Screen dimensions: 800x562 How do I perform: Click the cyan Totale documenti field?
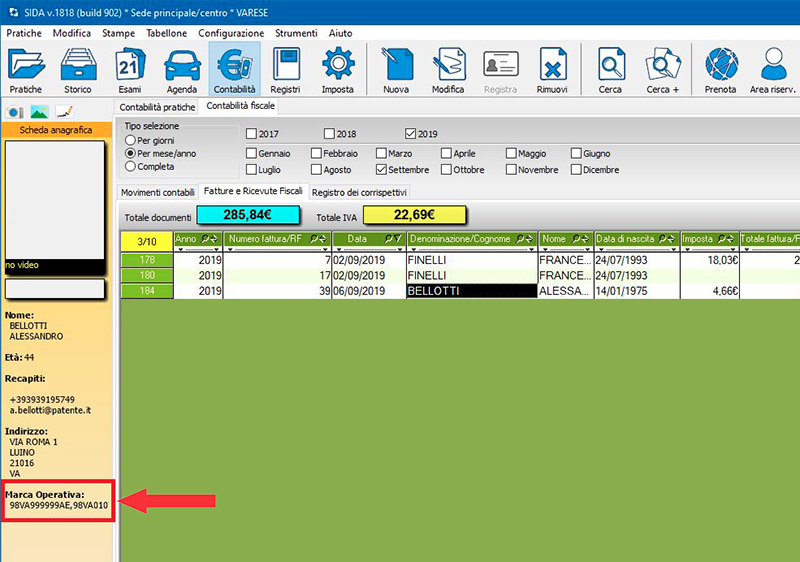pyautogui.click(x=248, y=215)
